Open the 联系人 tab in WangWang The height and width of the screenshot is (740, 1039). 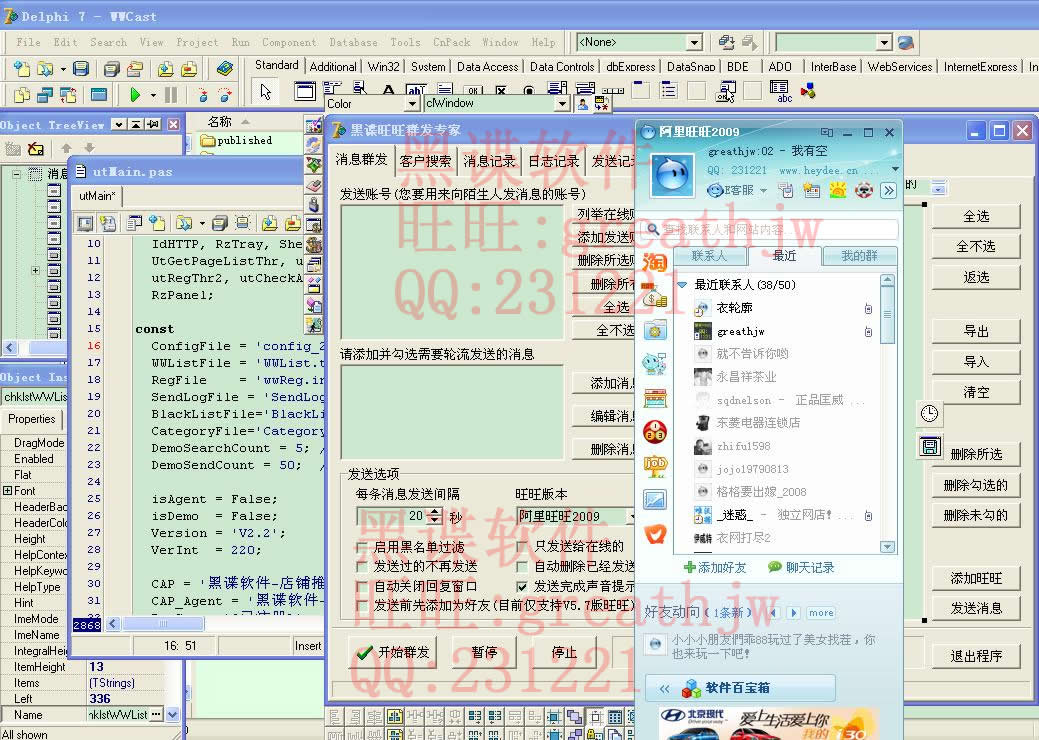click(709, 256)
